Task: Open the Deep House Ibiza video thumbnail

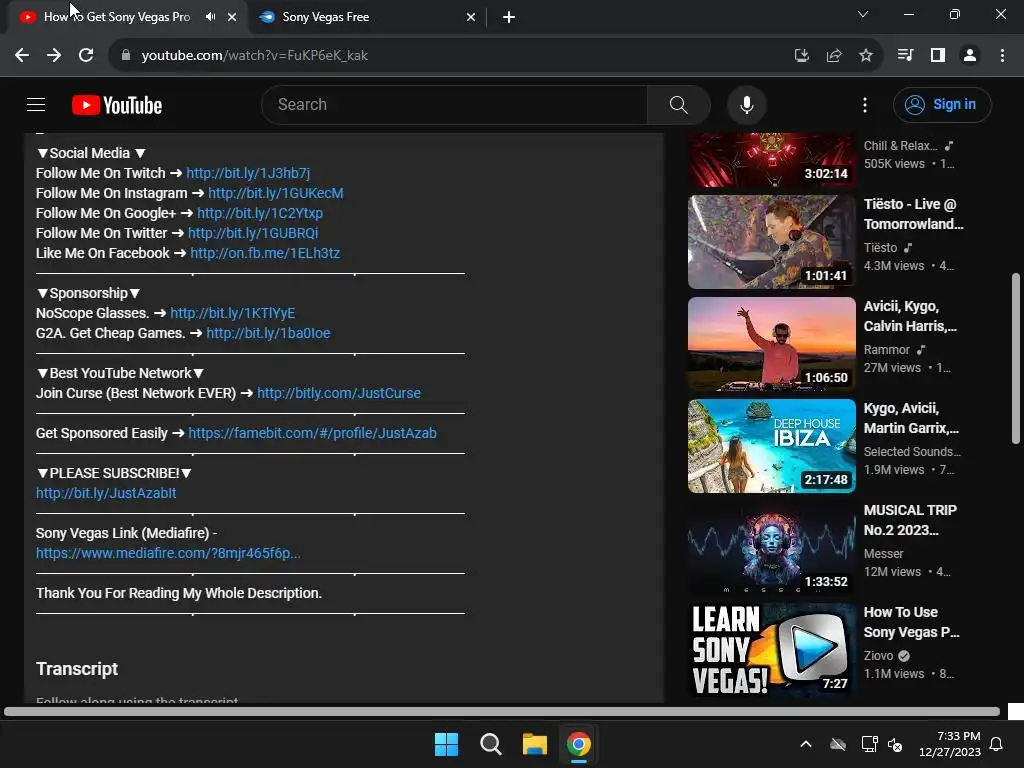Action: (x=771, y=445)
